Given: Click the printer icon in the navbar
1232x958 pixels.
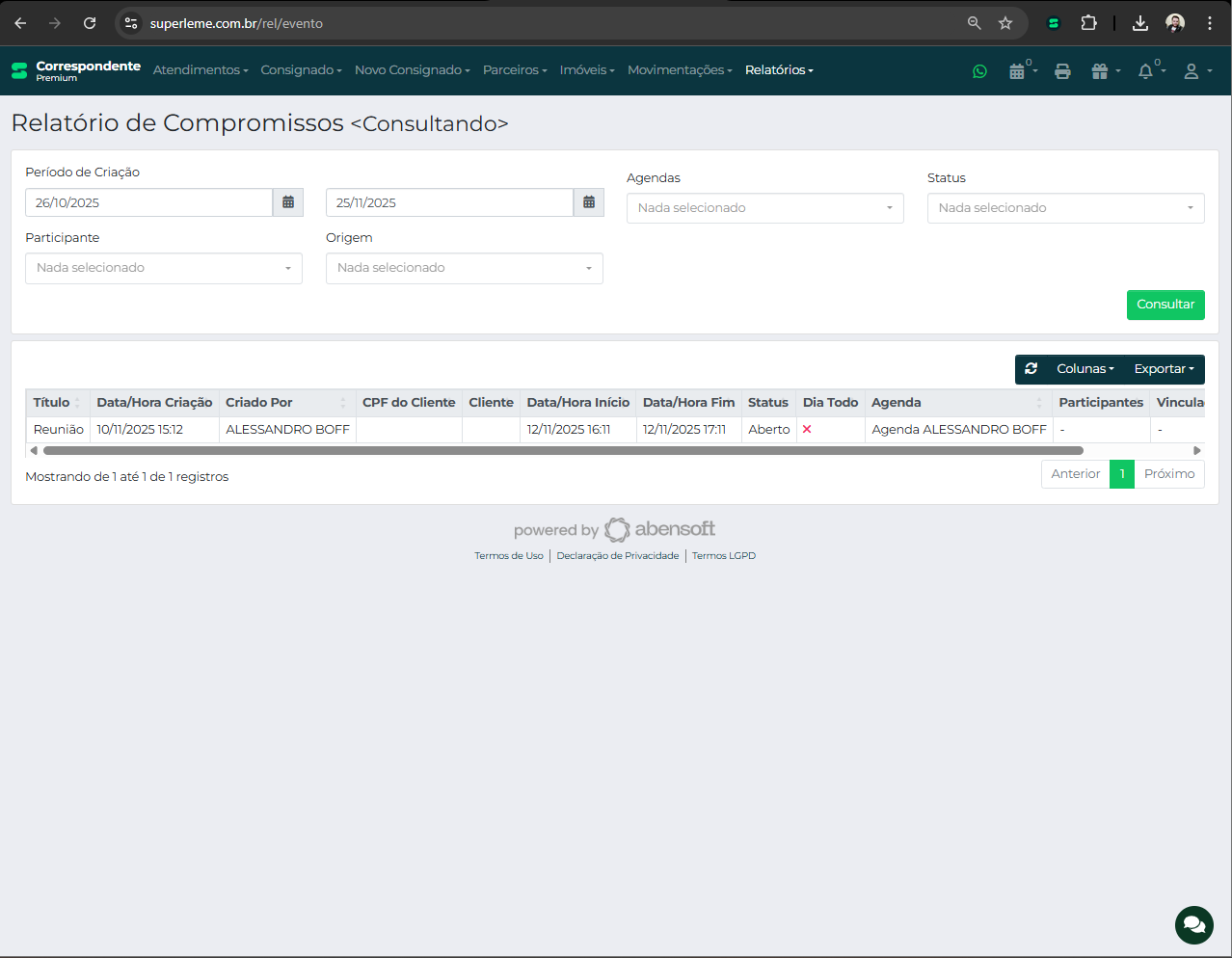Looking at the screenshot, I should pyautogui.click(x=1062, y=71).
